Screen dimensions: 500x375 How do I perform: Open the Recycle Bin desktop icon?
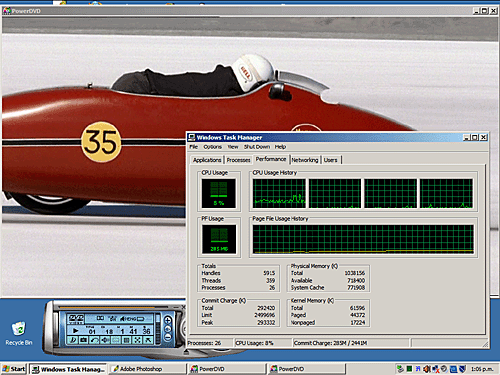pos(19,333)
